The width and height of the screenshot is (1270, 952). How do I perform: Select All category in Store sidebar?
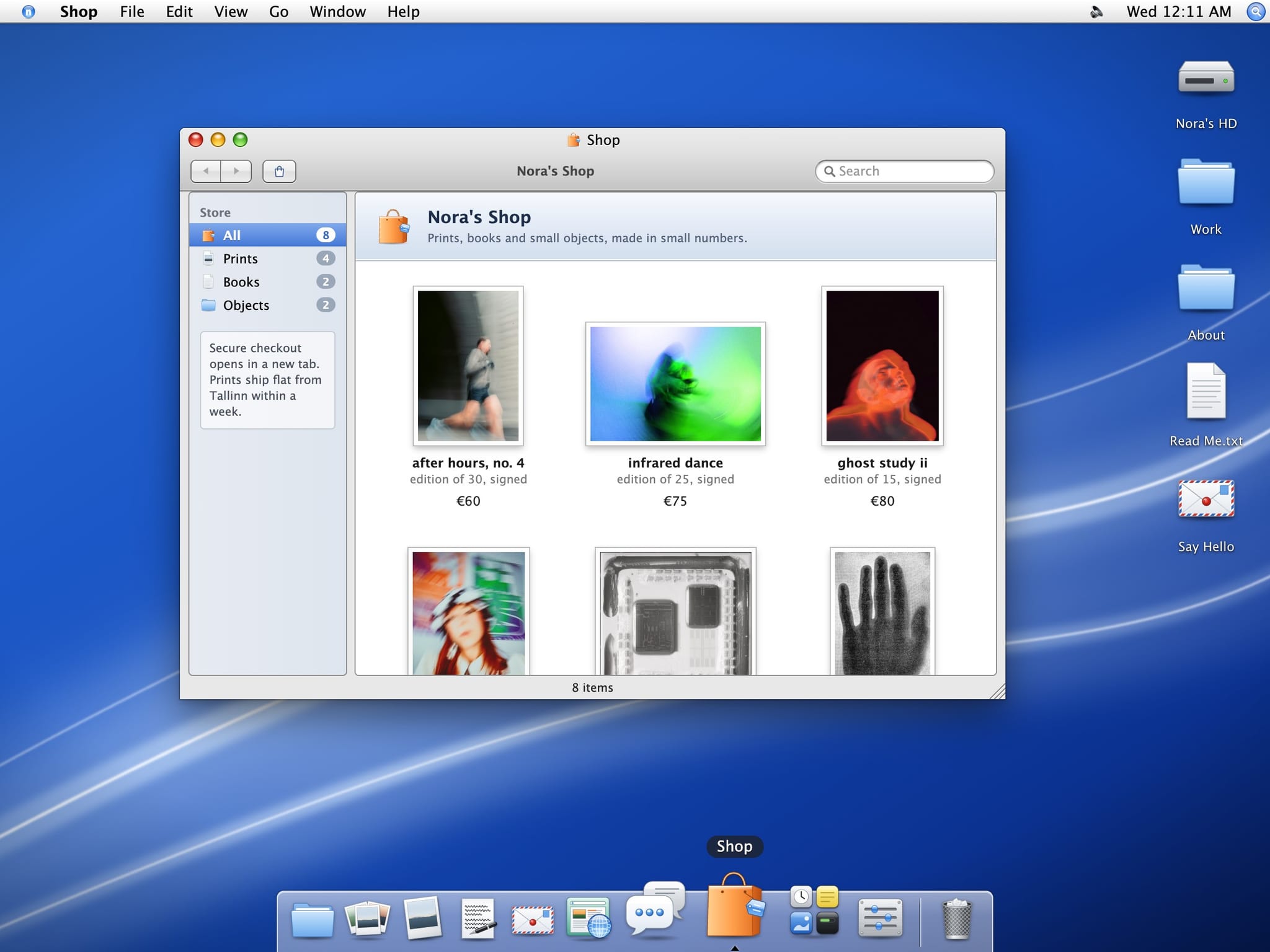click(x=267, y=235)
